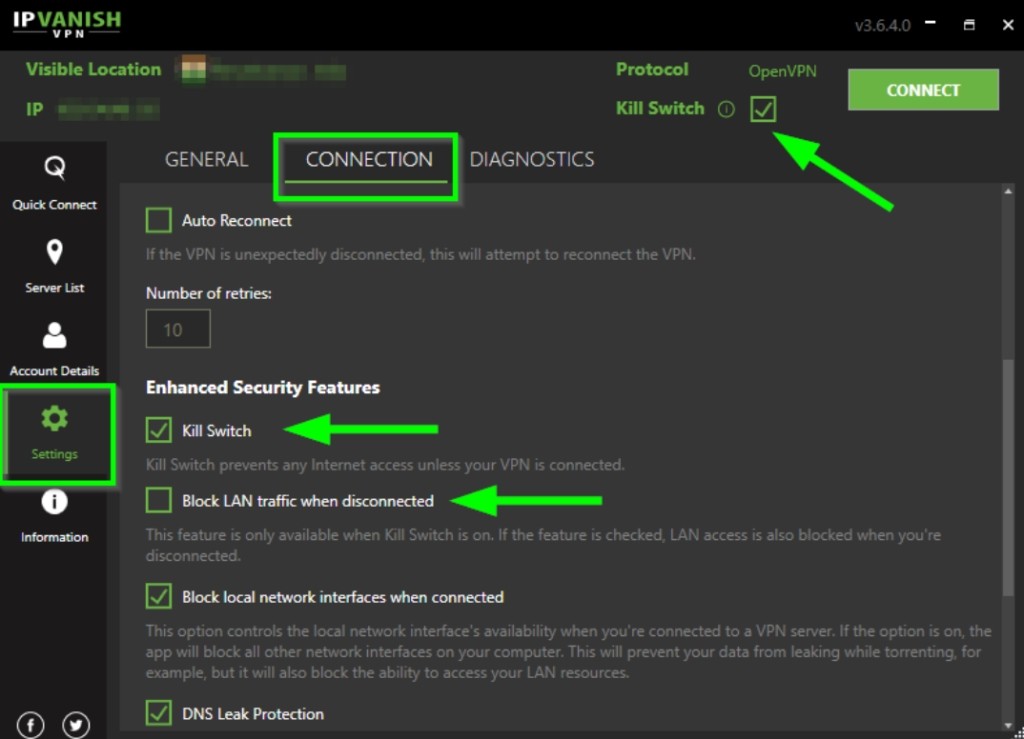
Task: Open the Server List pin icon
Action: click(54, 252)
